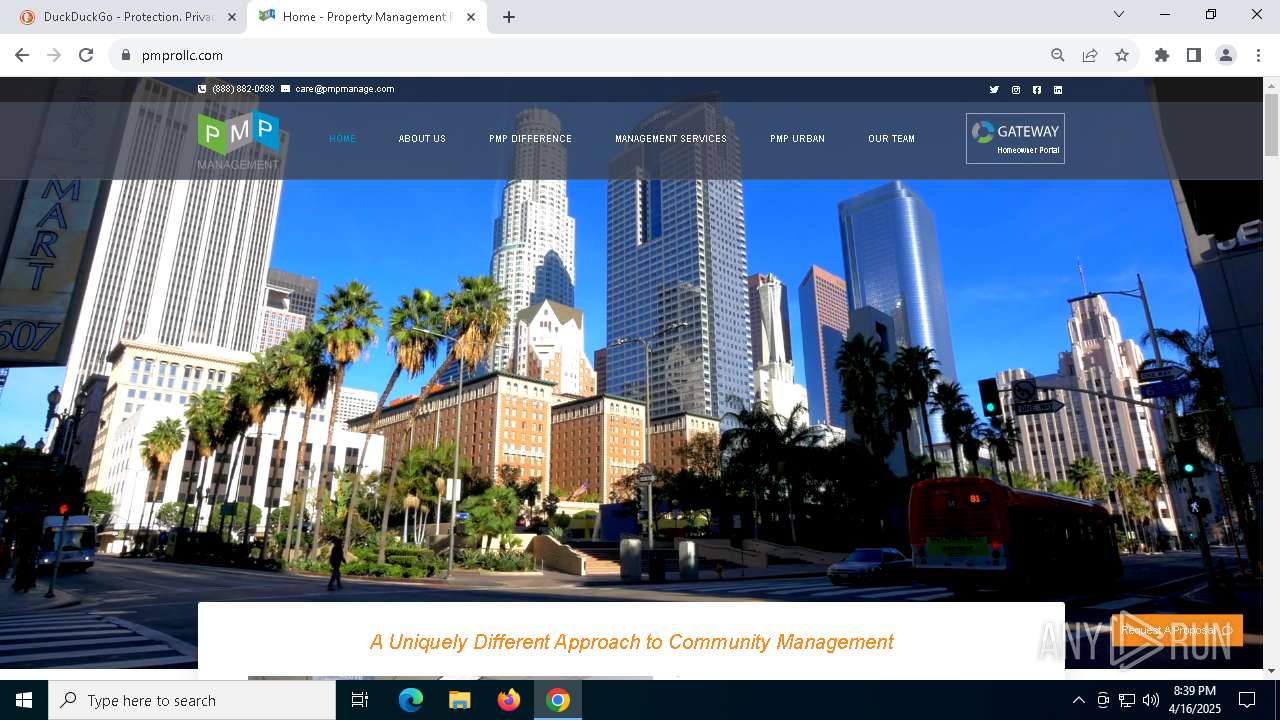Reload the pmprollc.com page

(86, 55)
